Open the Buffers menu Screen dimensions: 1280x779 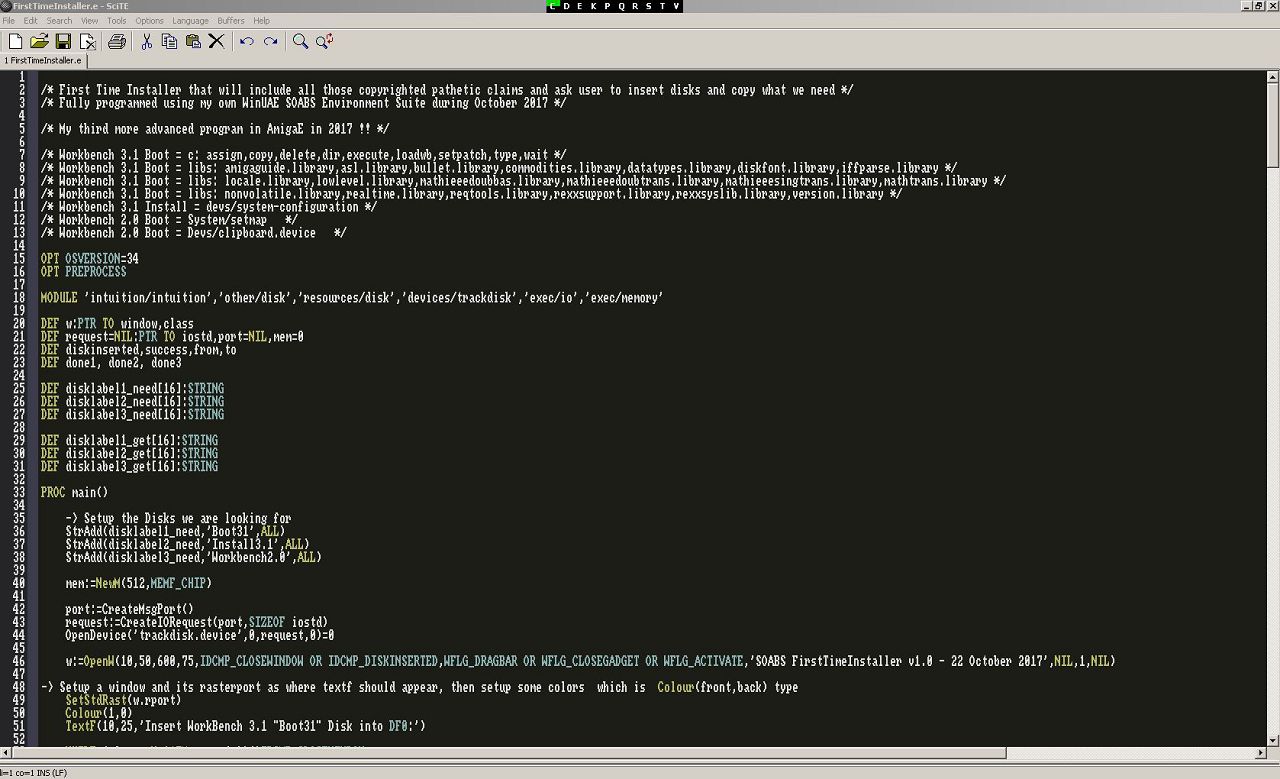[230, 20]
